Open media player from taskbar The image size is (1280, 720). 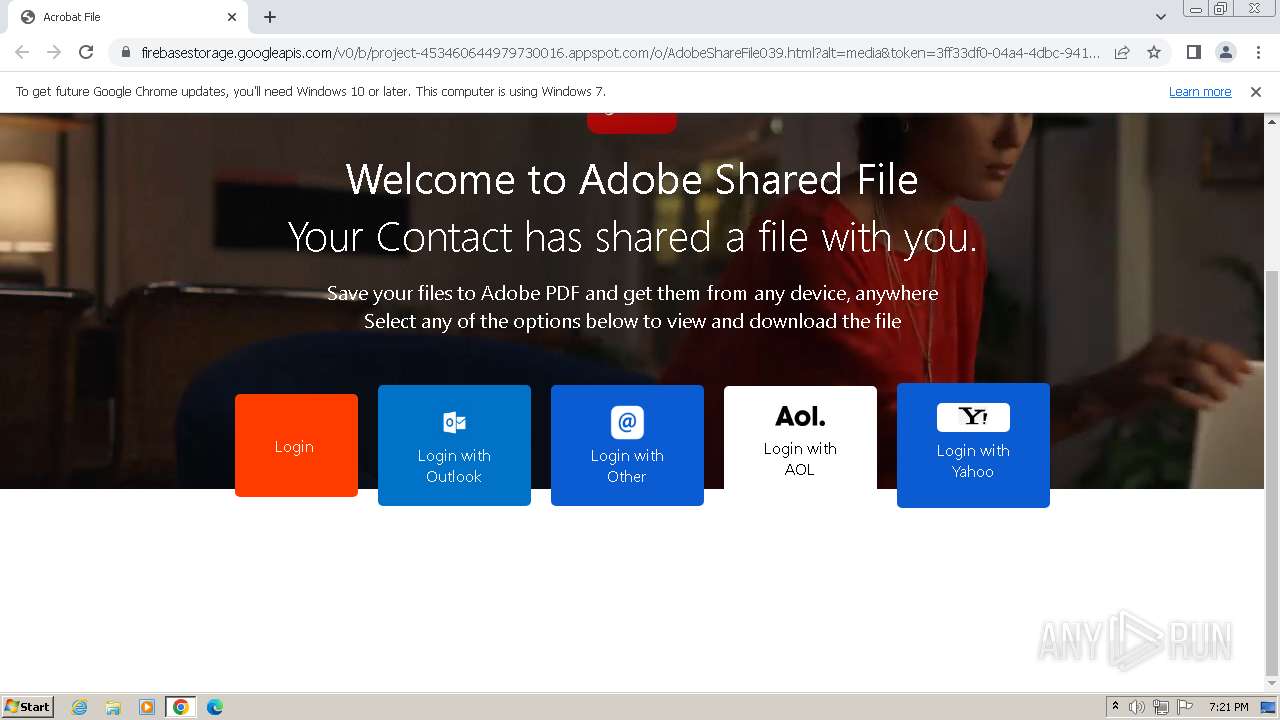click(147, 707)
